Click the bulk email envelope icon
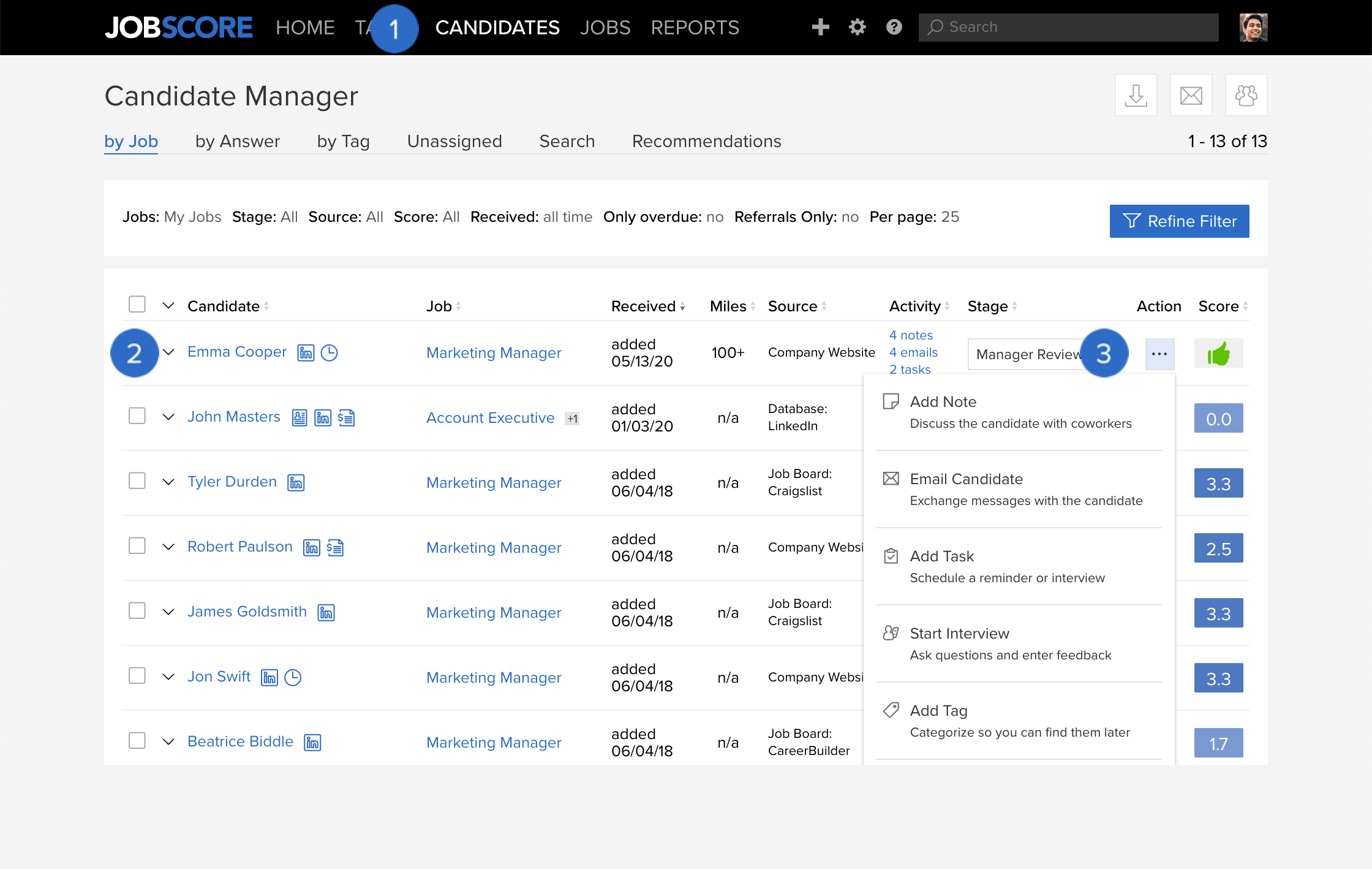The height and width of the screenshot is (869, 1372). [x=1191, y=95]
